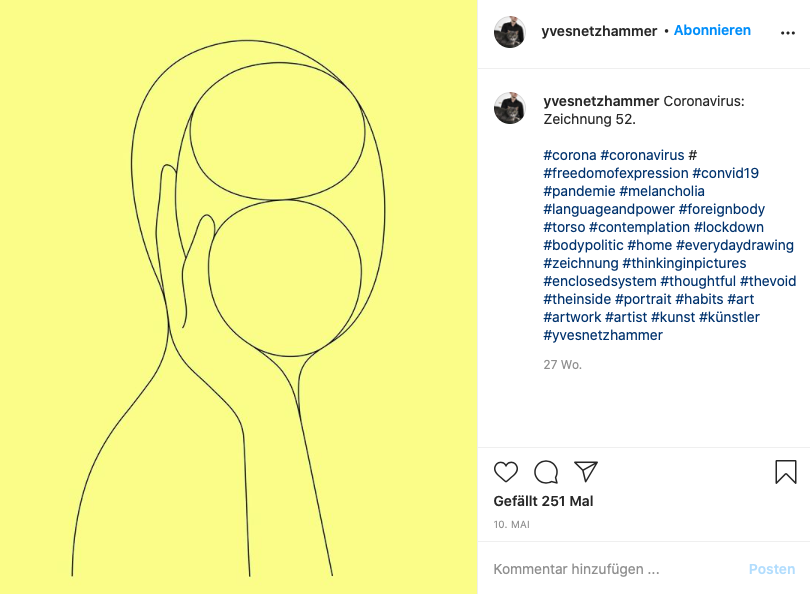Click Abonnieren to follow the account
The image size is (810, 594).
pos(712,30)
